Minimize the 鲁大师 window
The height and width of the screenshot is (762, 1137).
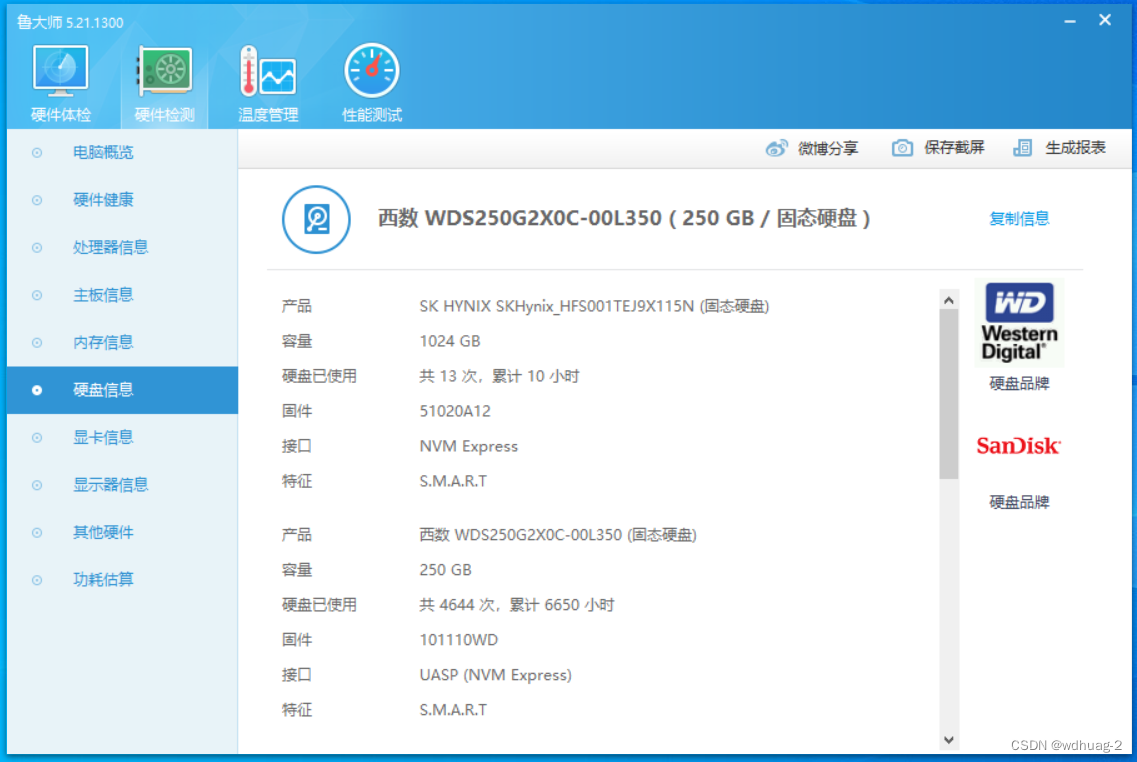(1070, 21)
